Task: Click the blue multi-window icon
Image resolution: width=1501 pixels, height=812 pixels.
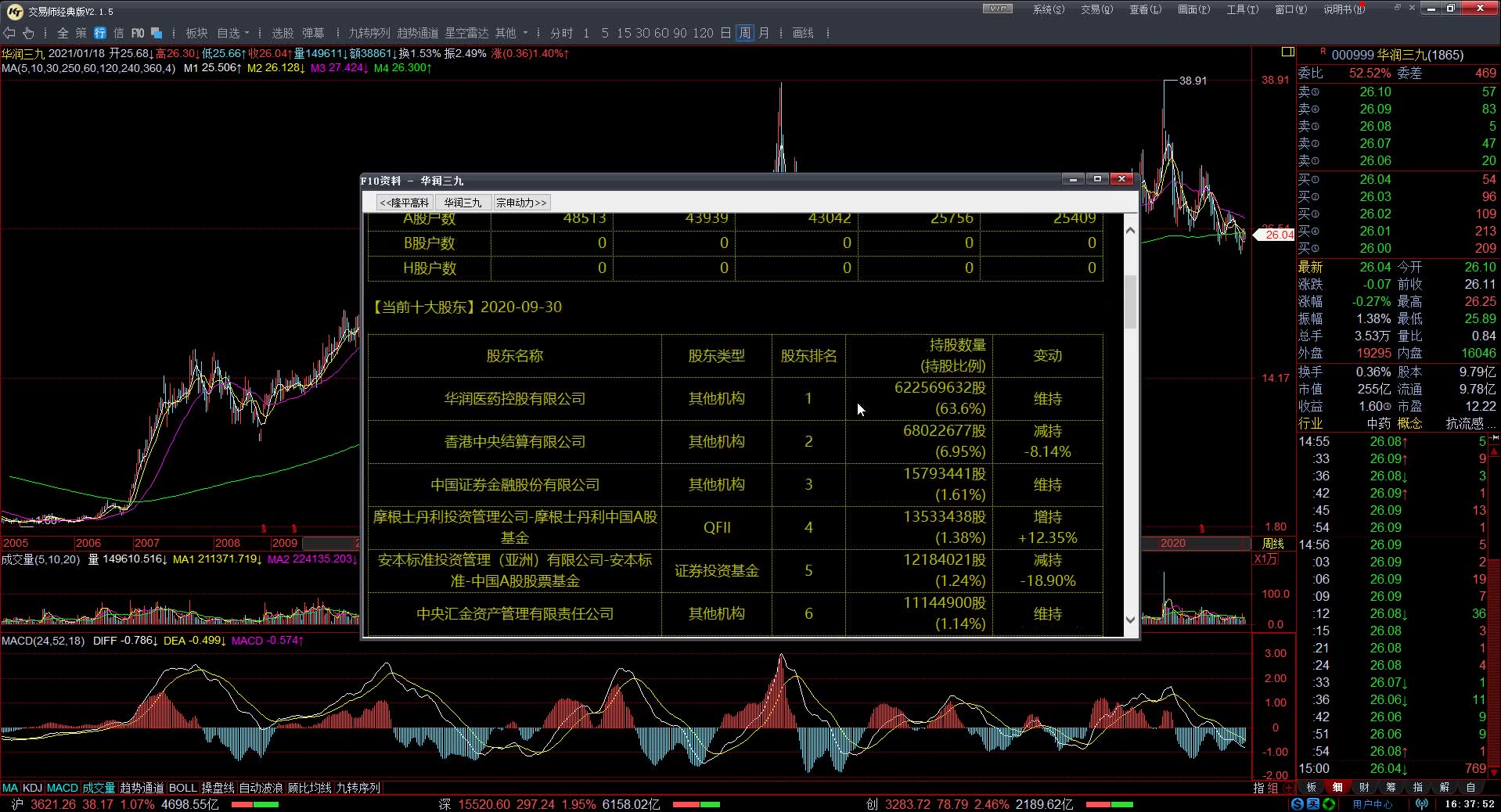Action: pyautogui.click(x=157, y=33)
